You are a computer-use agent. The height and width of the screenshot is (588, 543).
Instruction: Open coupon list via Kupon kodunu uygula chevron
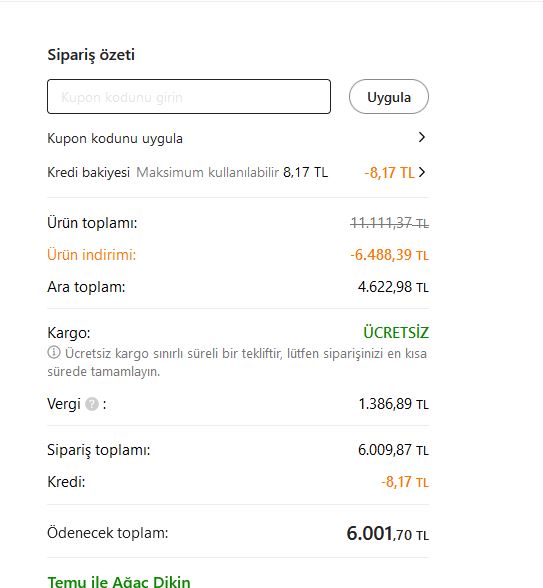(x=422, y=137)
